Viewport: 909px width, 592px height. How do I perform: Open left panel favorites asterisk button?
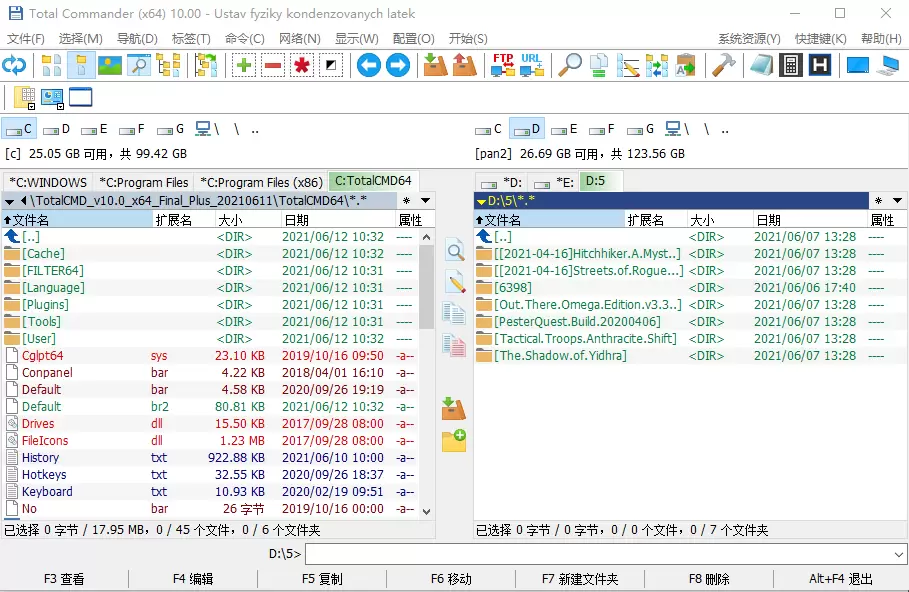coord(406,201)
